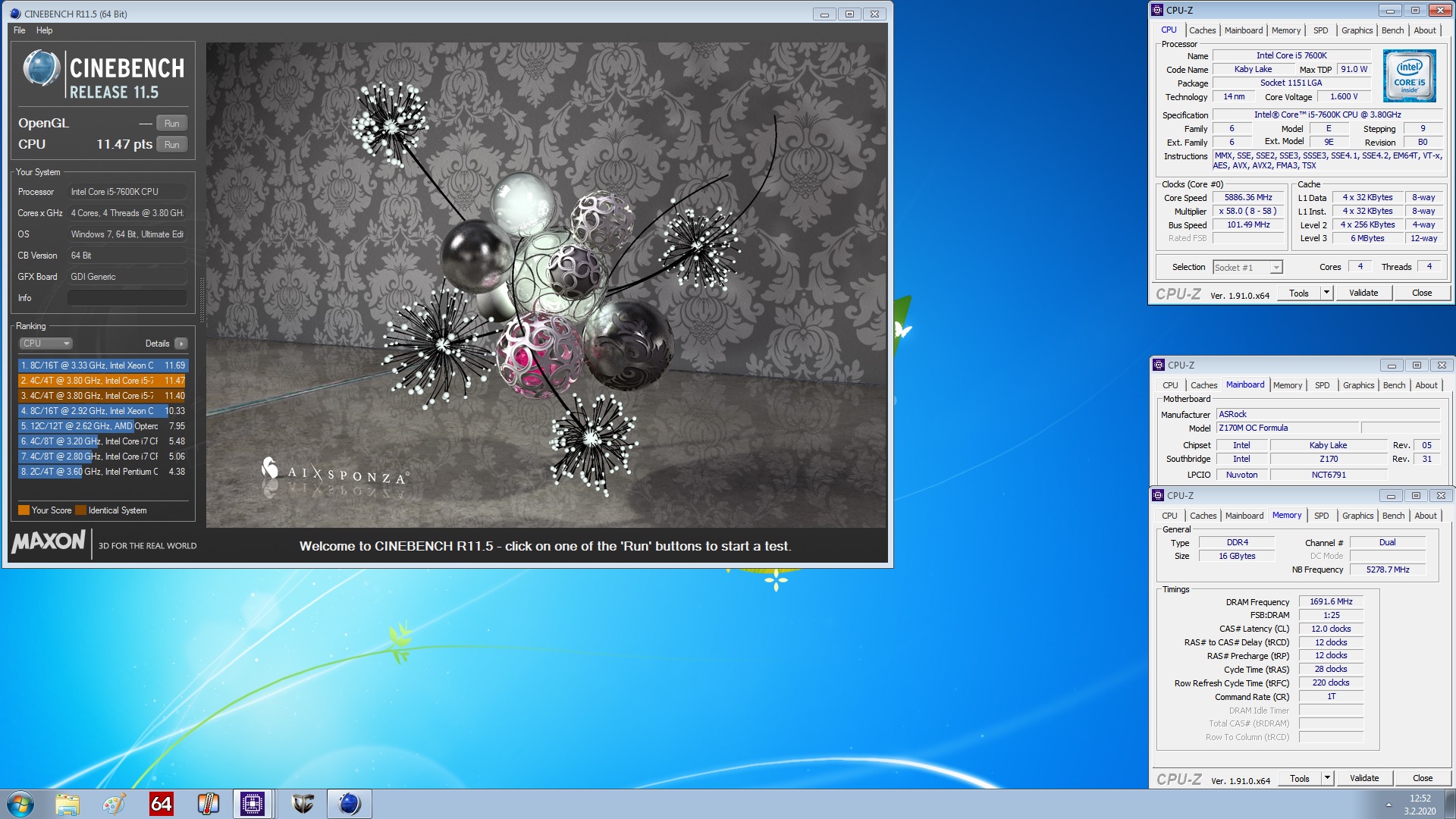Open the Memory tab in top CPU-Z
1456x819 pixels.
[x=1286, y=30]
